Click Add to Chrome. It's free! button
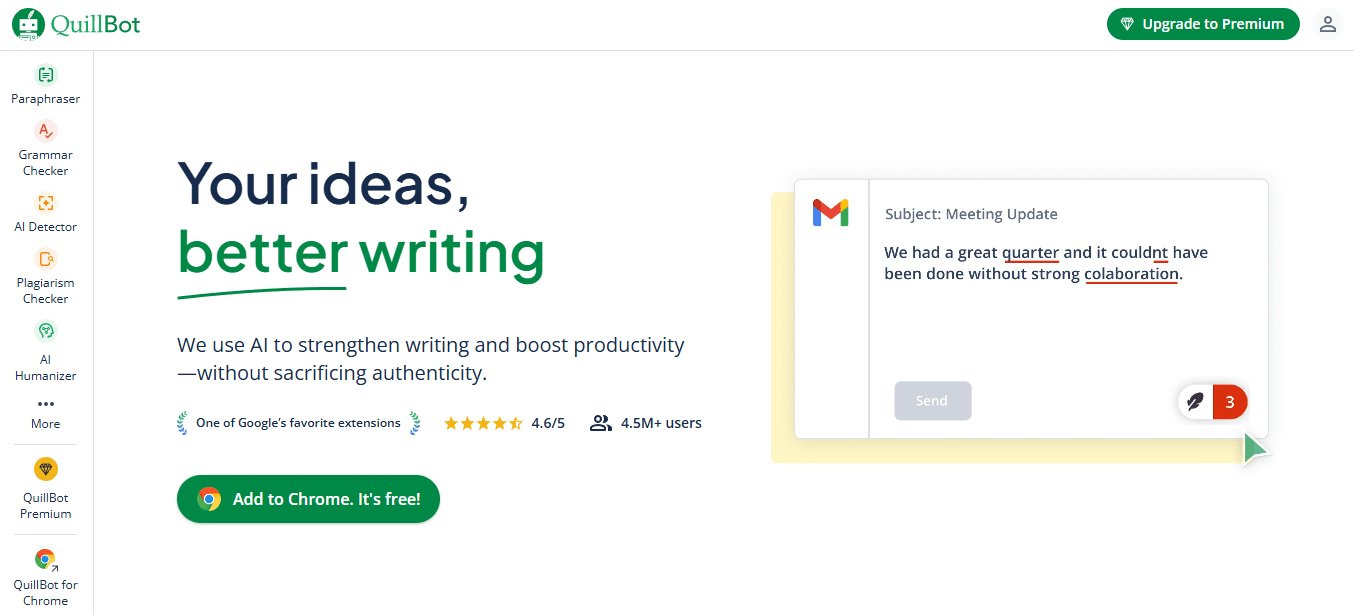 [x=308, y=499]
